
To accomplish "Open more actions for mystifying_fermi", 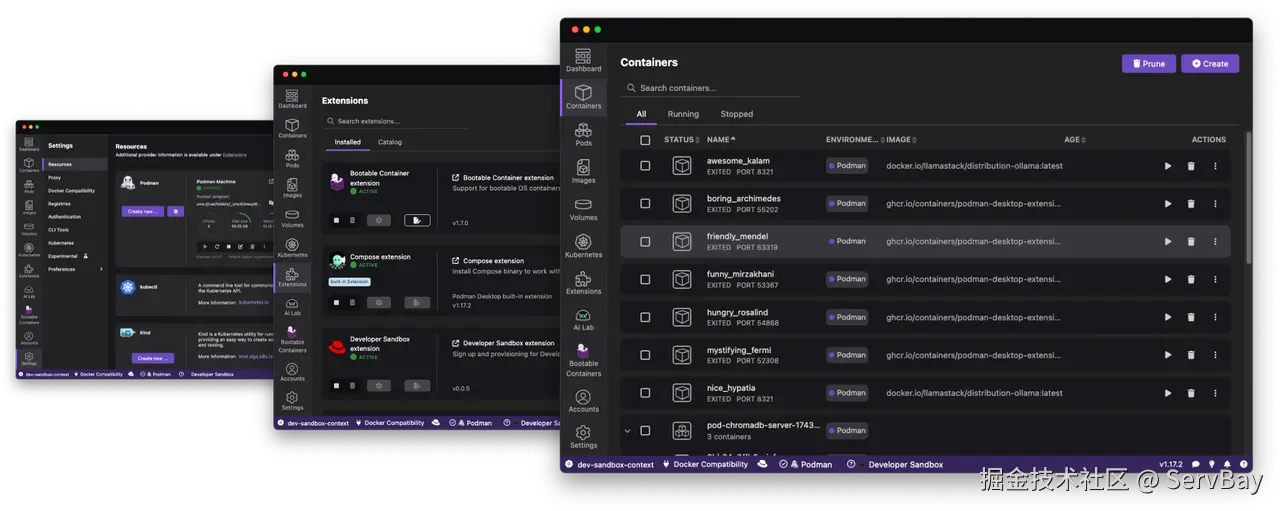I will [x=1215, y=355].
